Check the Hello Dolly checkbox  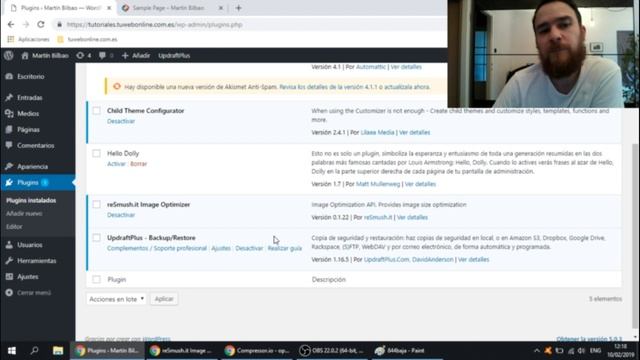click(x=96, y=153)
